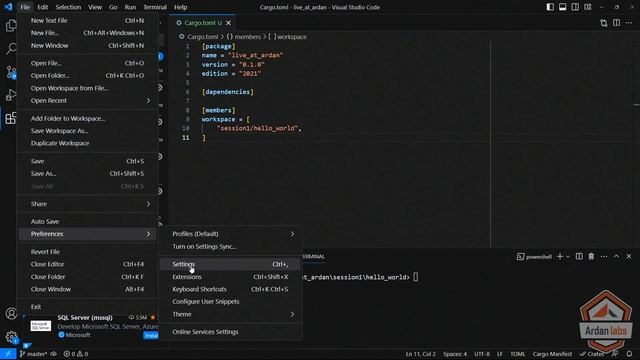Select Turn on Settings Sync...
This screenshot has height=360, width=640.
(x=231, y=247)
